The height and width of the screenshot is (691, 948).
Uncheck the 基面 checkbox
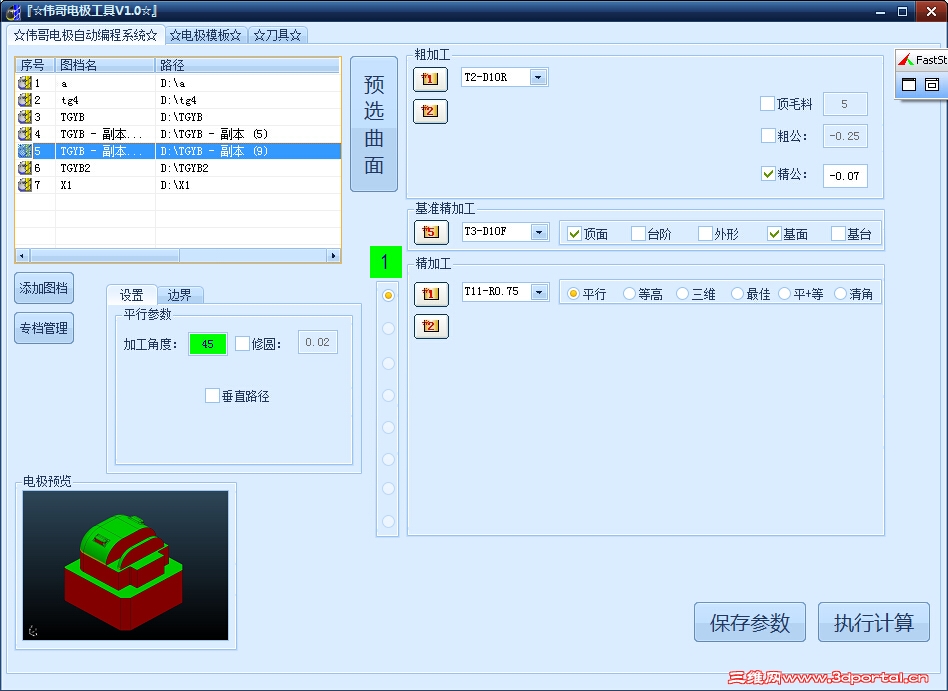click(774, 233)
